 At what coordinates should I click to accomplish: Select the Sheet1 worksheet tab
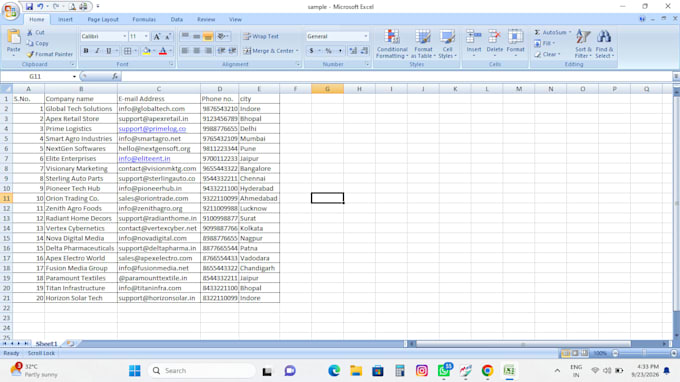point(46,343)
